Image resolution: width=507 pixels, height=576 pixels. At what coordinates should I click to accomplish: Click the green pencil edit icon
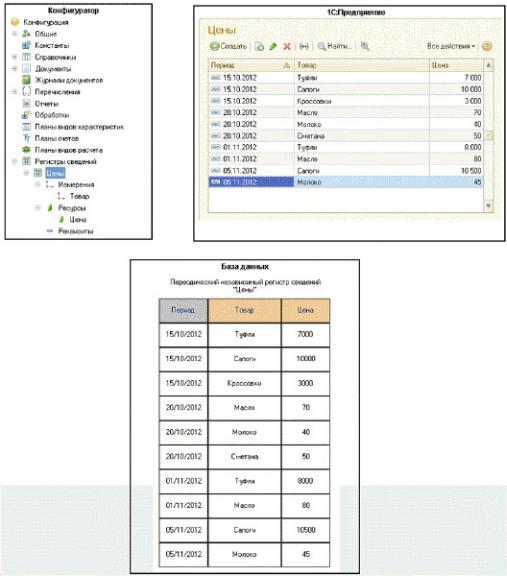coord(273,46)
